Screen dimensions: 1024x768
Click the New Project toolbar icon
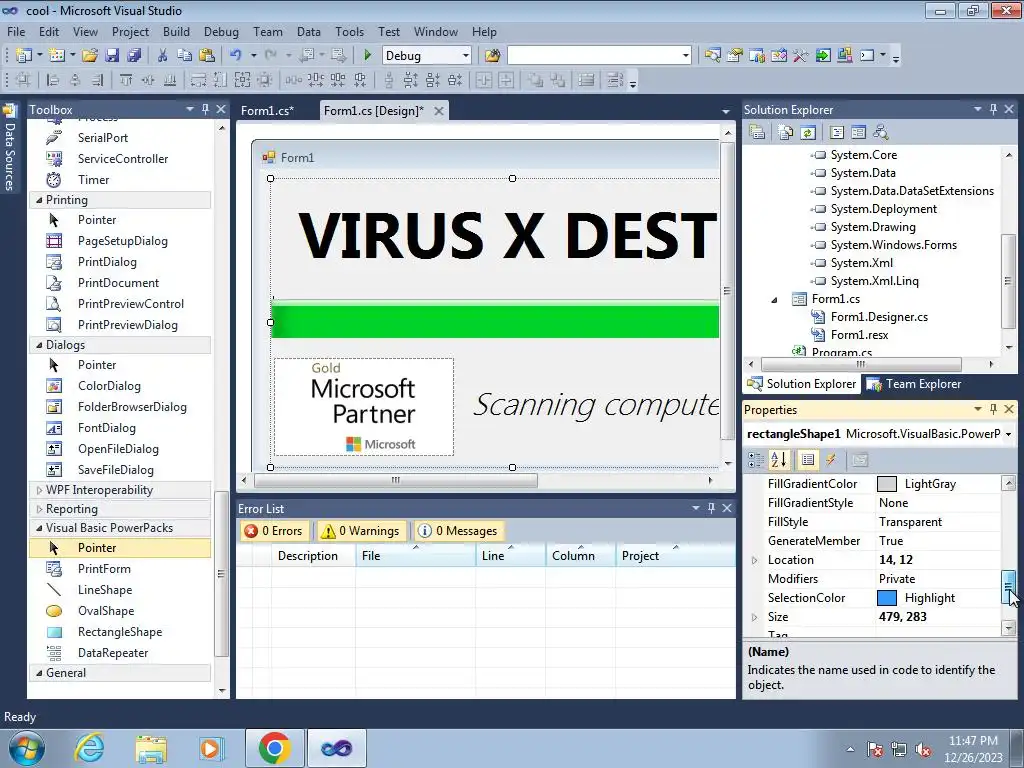tap(24, 56)
